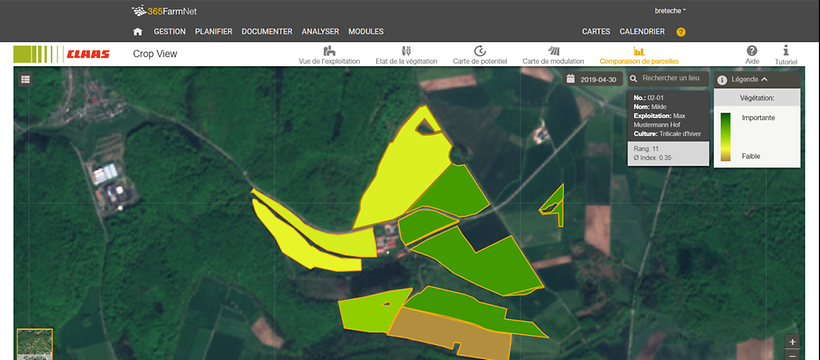
Task: Open the CARTES link
Action: (x=596, y=31)
